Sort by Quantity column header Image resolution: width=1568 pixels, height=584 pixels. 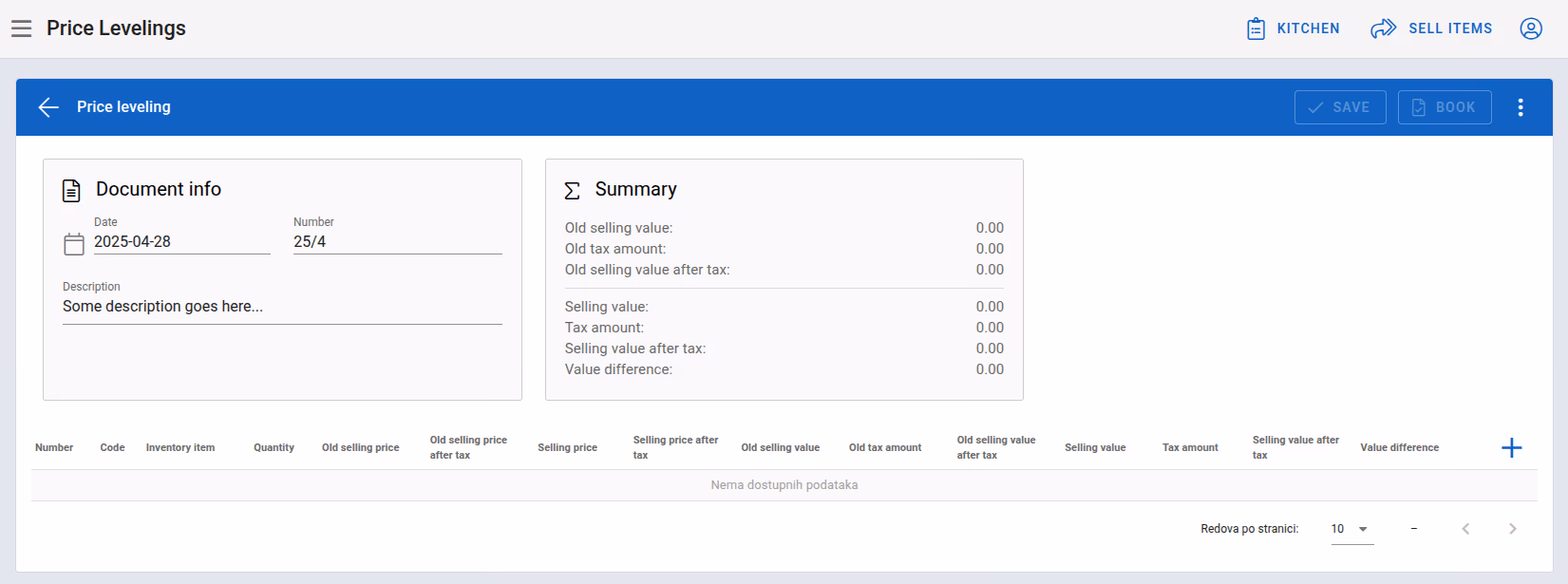[274, 448]
